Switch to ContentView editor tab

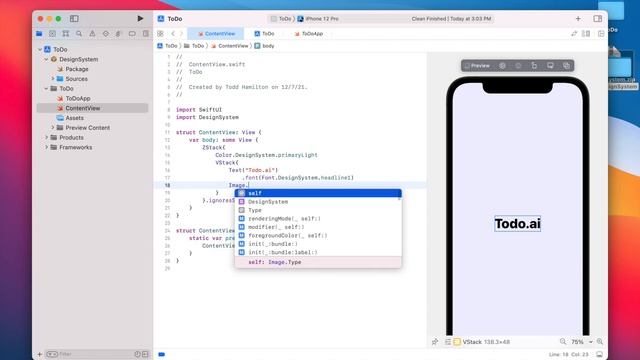point(216,33)
